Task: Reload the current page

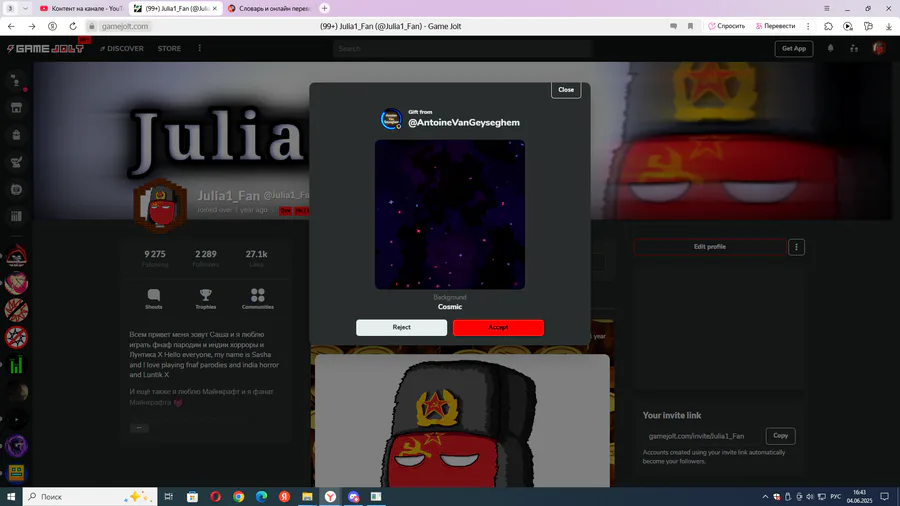Action: pos(73,26)
